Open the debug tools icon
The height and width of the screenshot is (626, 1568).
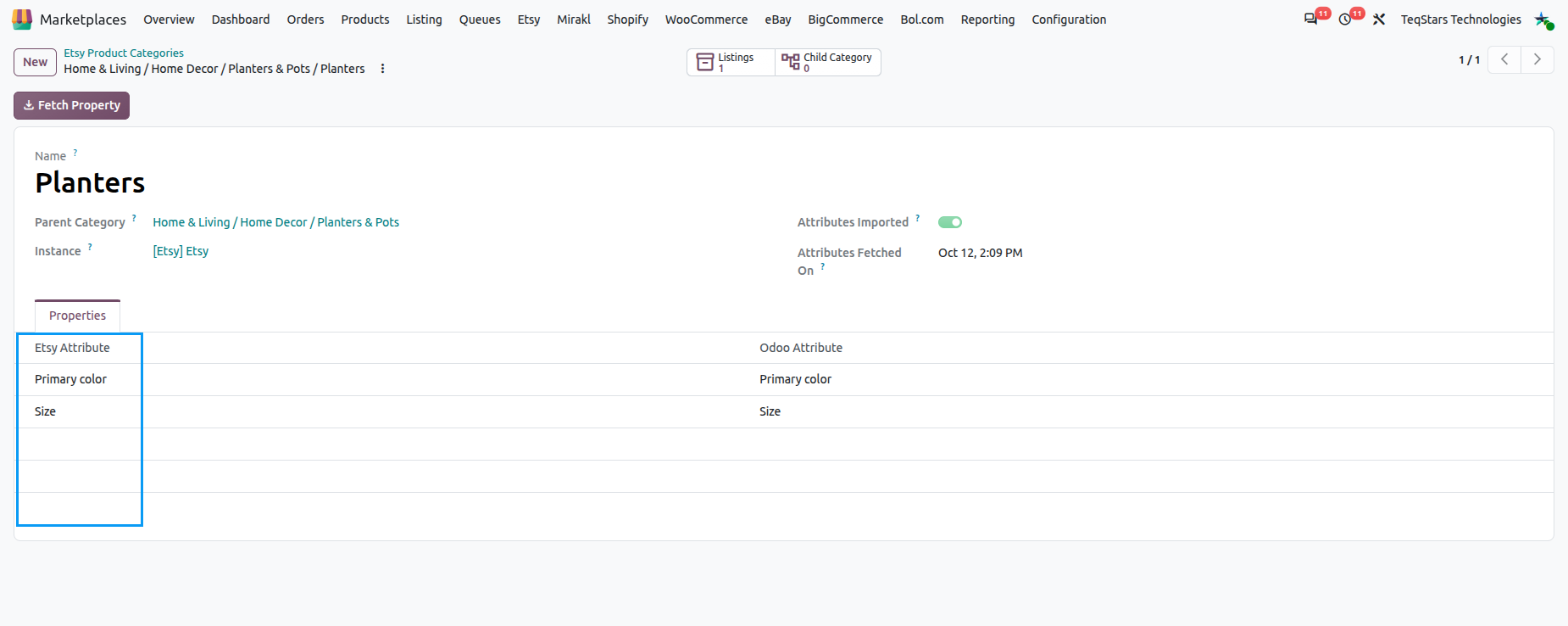pyautogui.click(x=1379, y=19)
